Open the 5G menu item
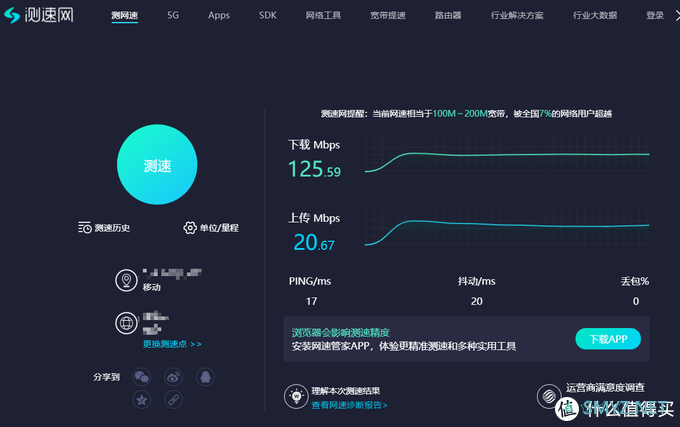 [x=173, y=16]
